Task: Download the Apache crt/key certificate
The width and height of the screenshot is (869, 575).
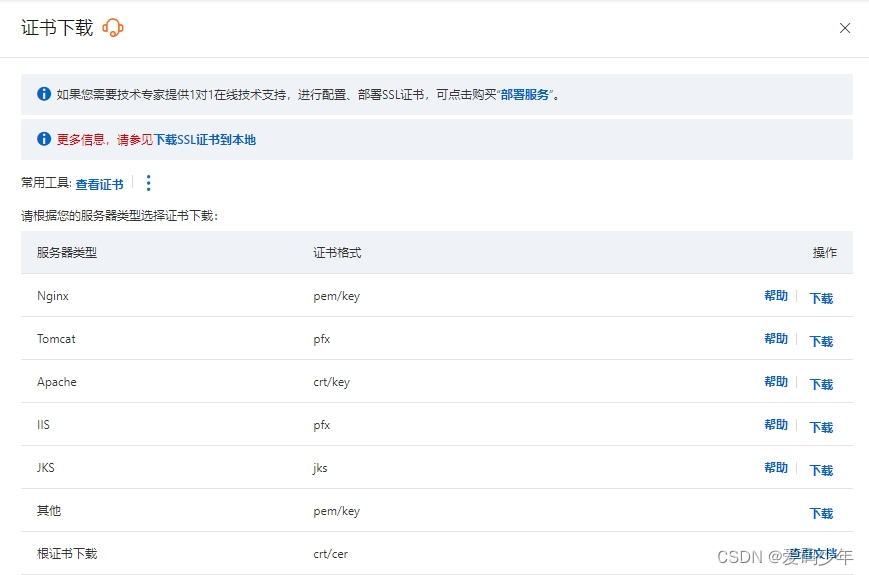Action: pyautogui.click(x=821, y=384)
